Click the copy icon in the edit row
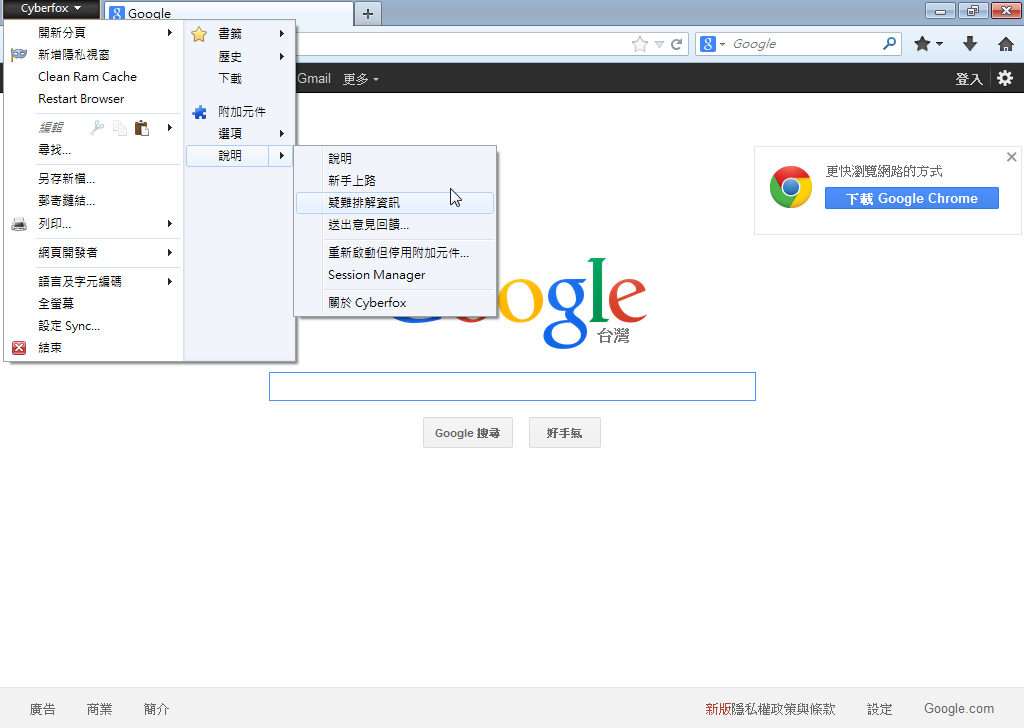Viewport: 1024px width, 728px height. tap(120, 127)
